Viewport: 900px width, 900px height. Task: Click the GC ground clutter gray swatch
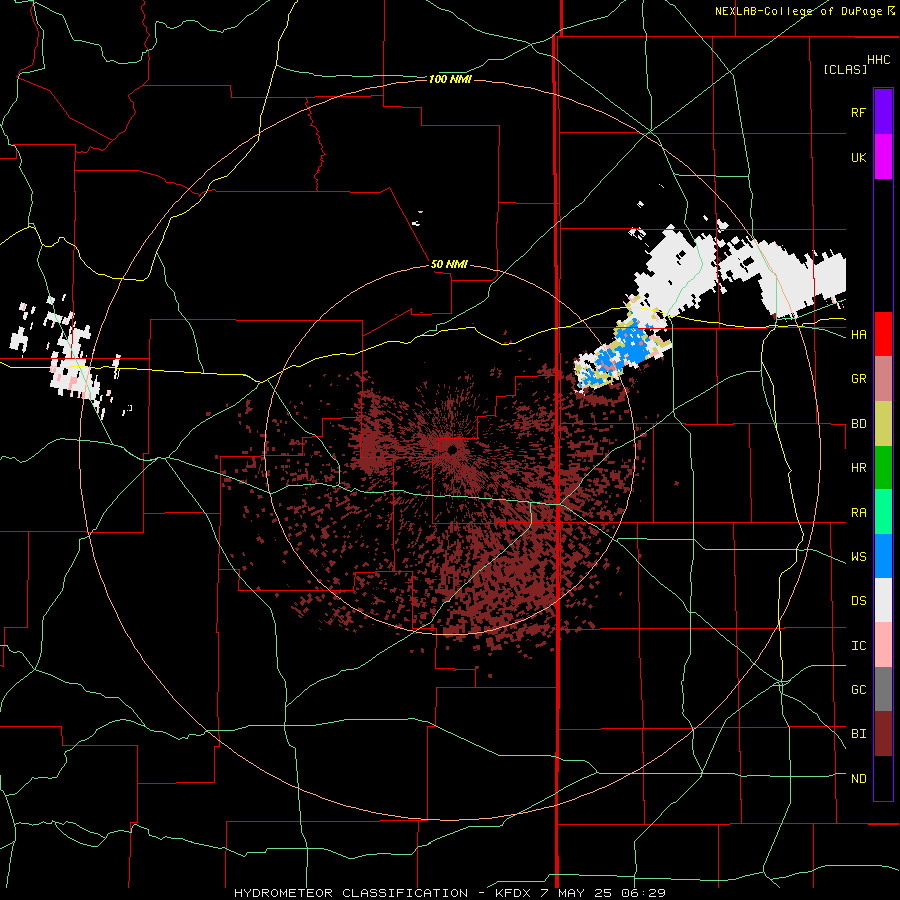pyautogui.click(x=883, y=689)
